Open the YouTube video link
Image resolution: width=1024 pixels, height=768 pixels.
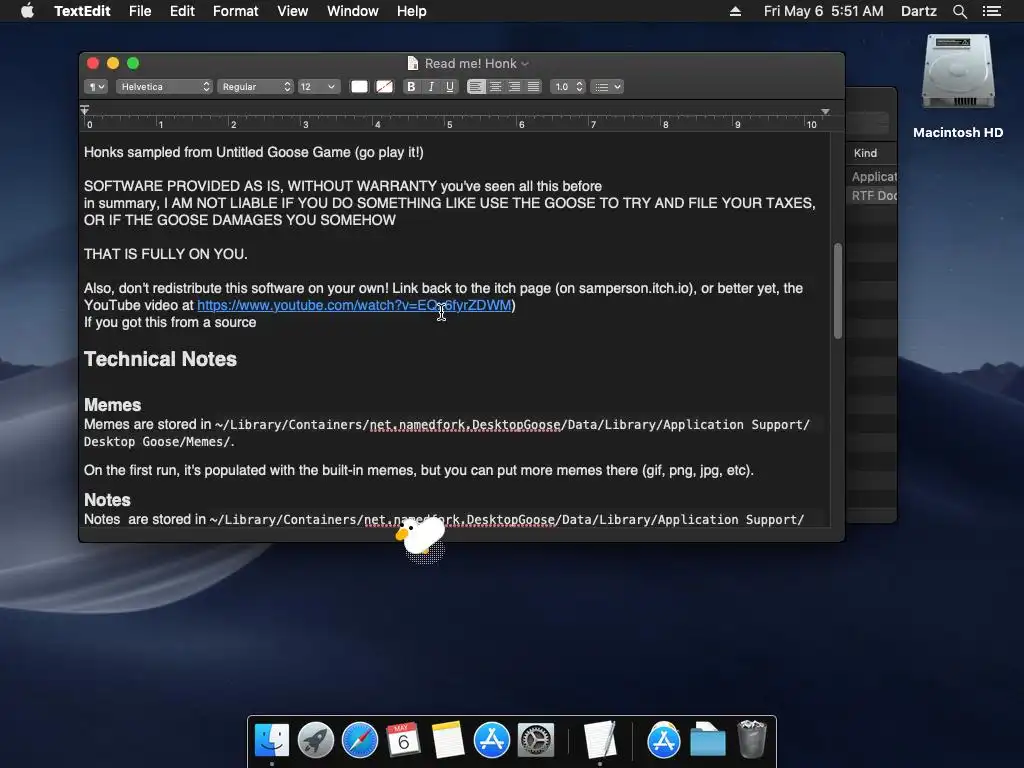[x=354, y=305]
